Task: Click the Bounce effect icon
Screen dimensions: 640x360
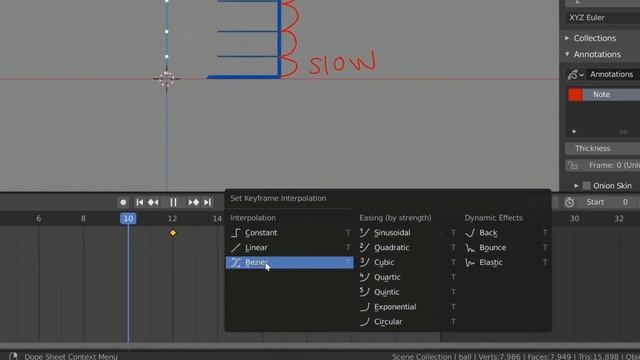Action: click(x=470, y=247)
